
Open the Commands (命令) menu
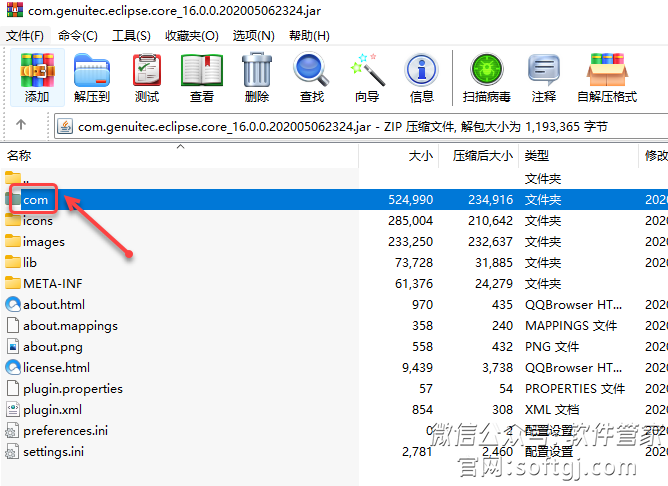click(78, 35)
